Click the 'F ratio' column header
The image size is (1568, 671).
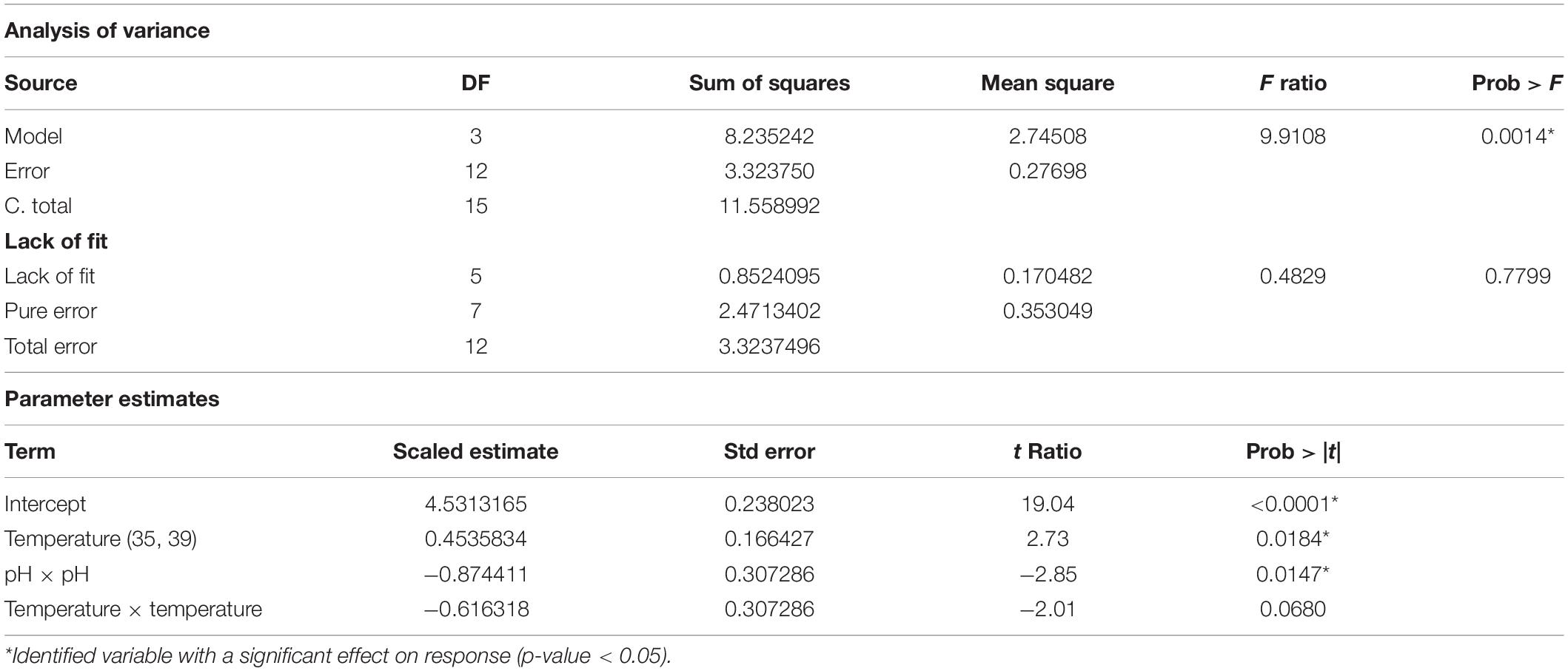pos(1293,83)
